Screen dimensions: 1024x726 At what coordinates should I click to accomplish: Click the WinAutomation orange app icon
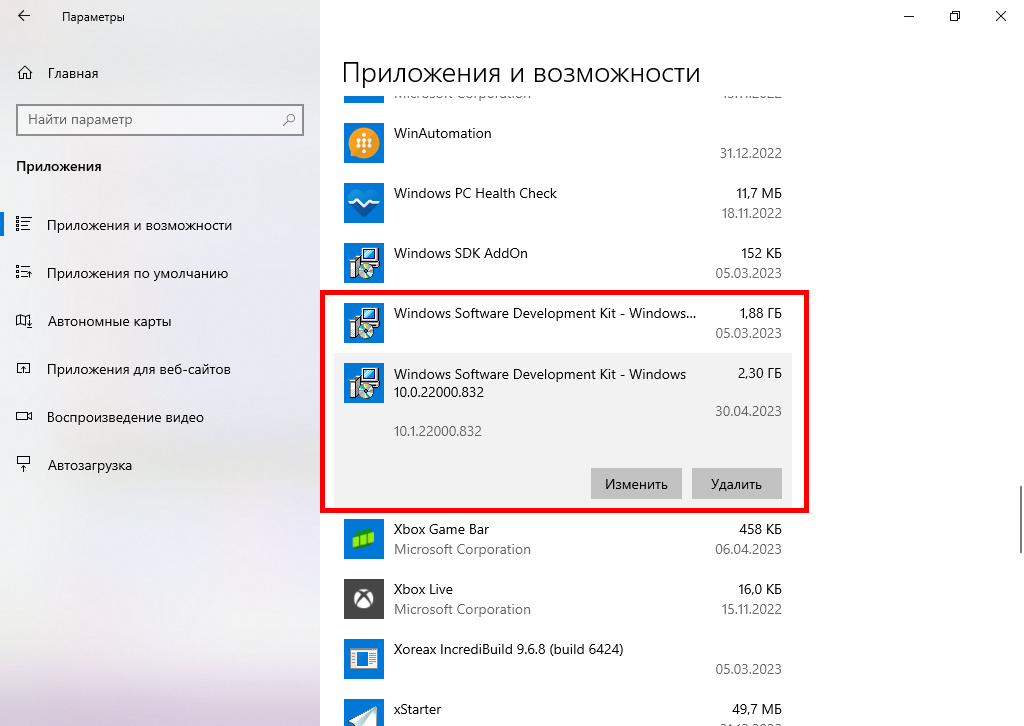tap(364, 143)
